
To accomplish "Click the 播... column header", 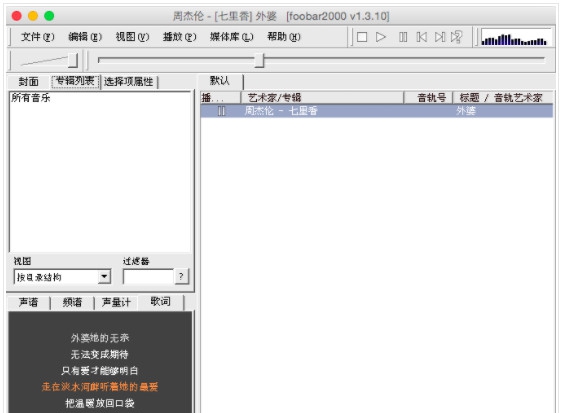I will tap(220, 98).
